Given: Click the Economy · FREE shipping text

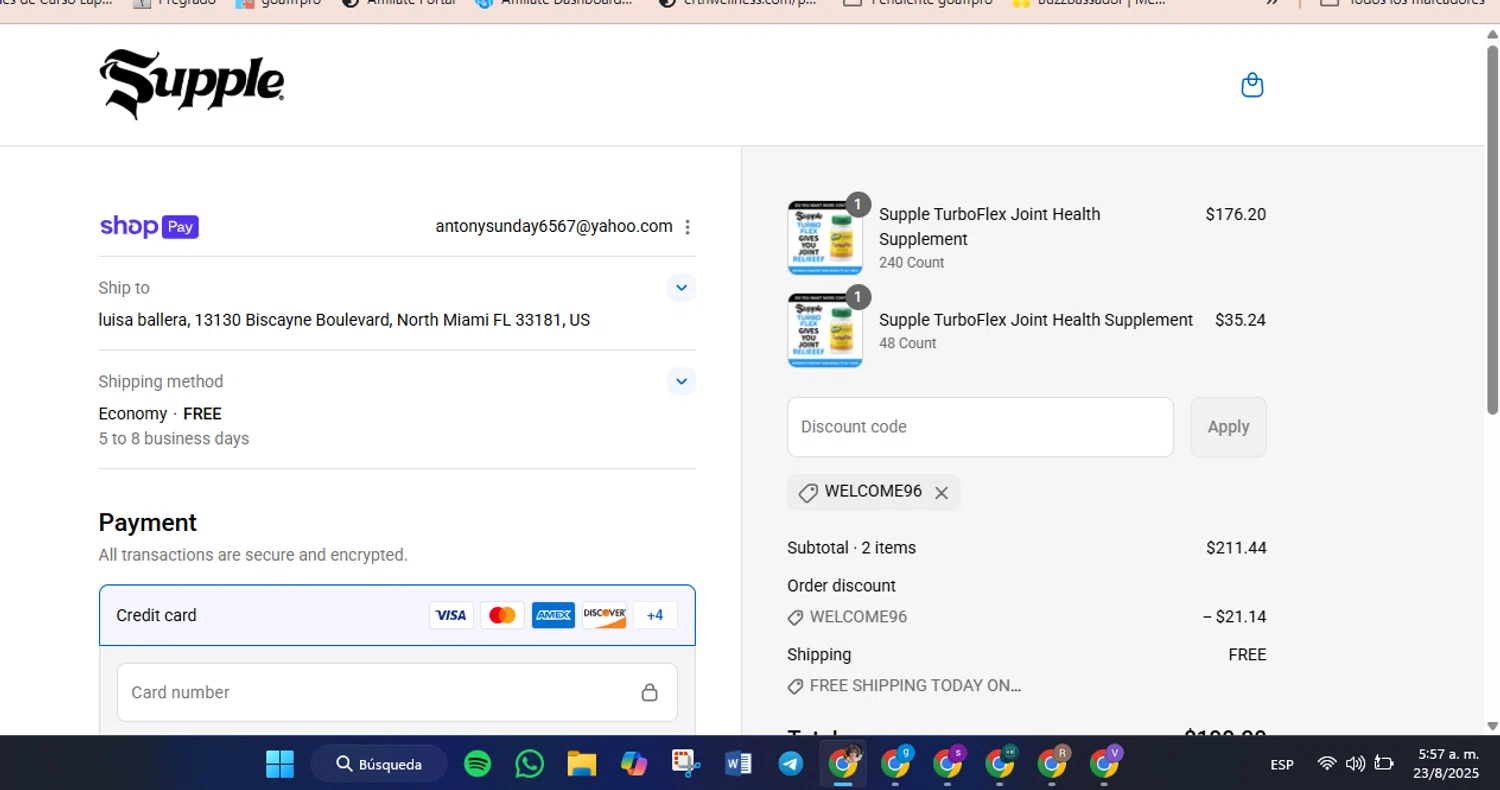Looking at the screenshot, I should 160,414.
